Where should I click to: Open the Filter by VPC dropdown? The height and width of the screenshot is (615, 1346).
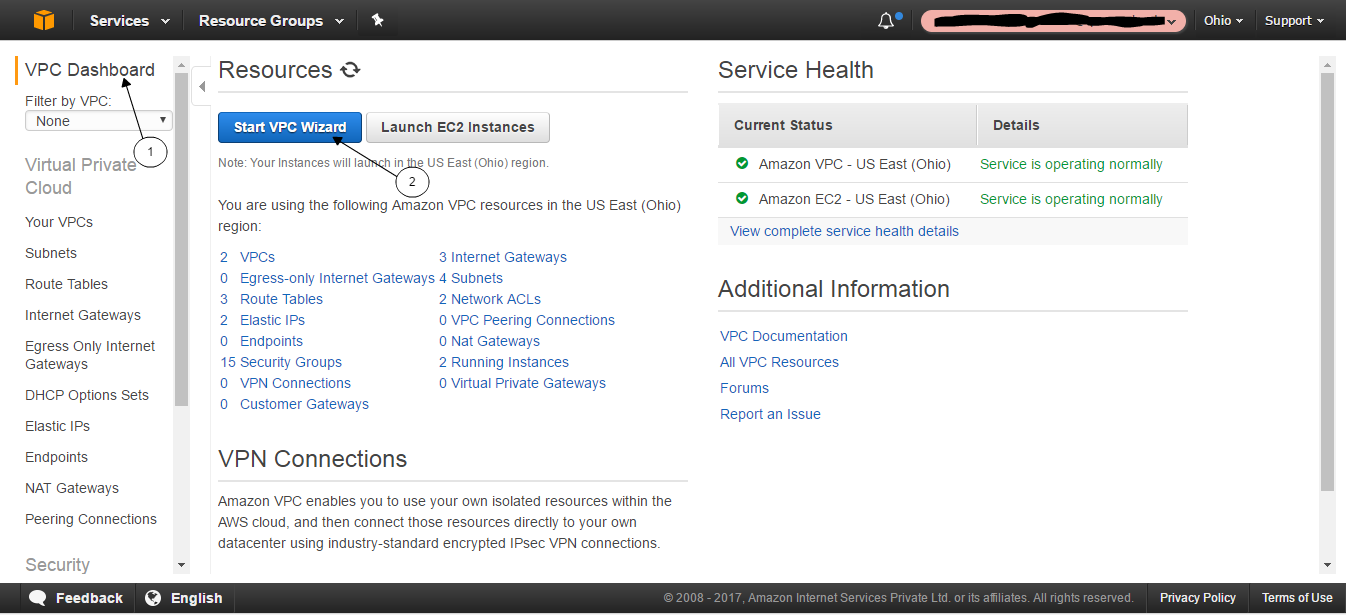[99, 121]
